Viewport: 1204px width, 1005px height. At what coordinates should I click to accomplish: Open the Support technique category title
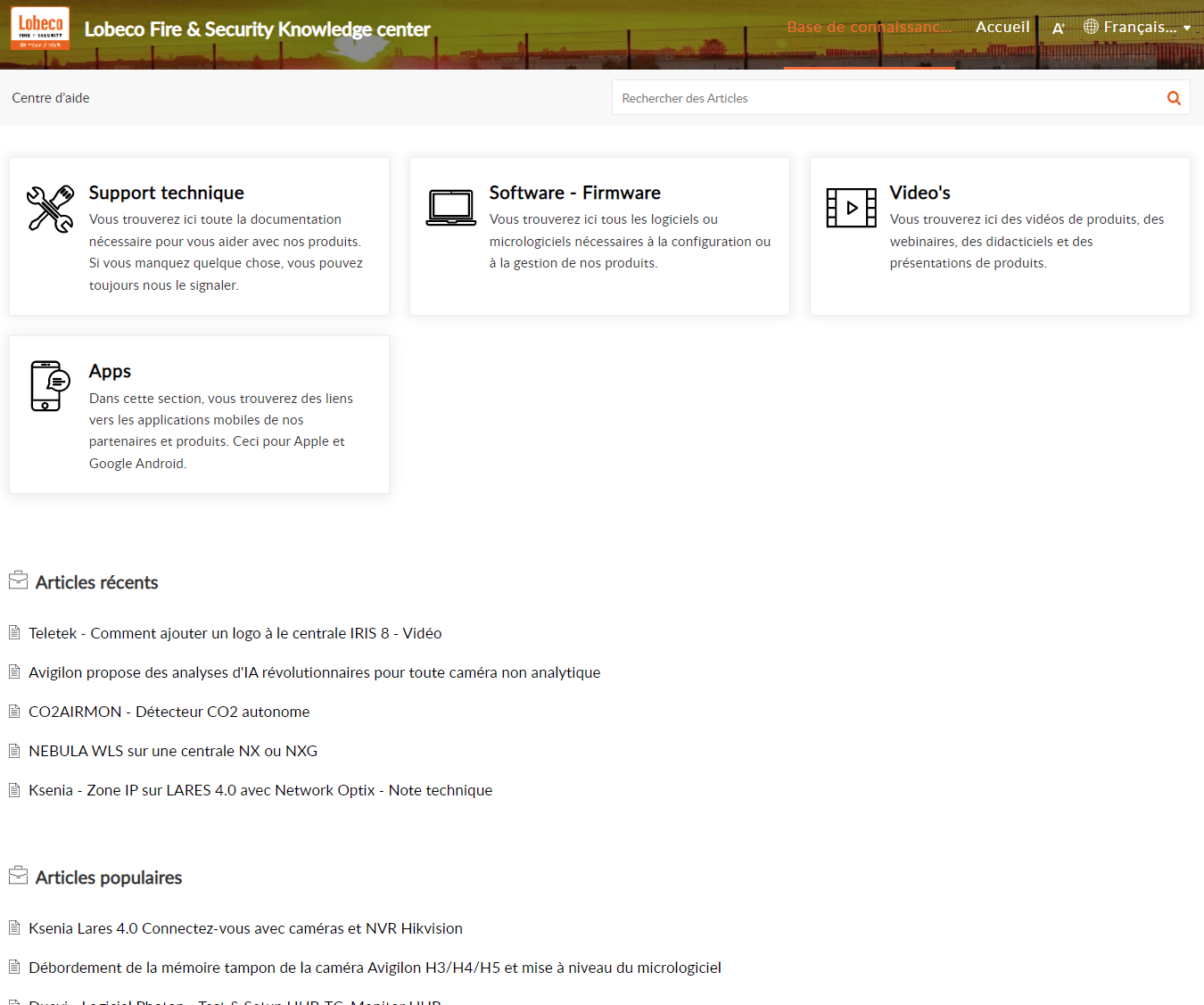[167, 193]
